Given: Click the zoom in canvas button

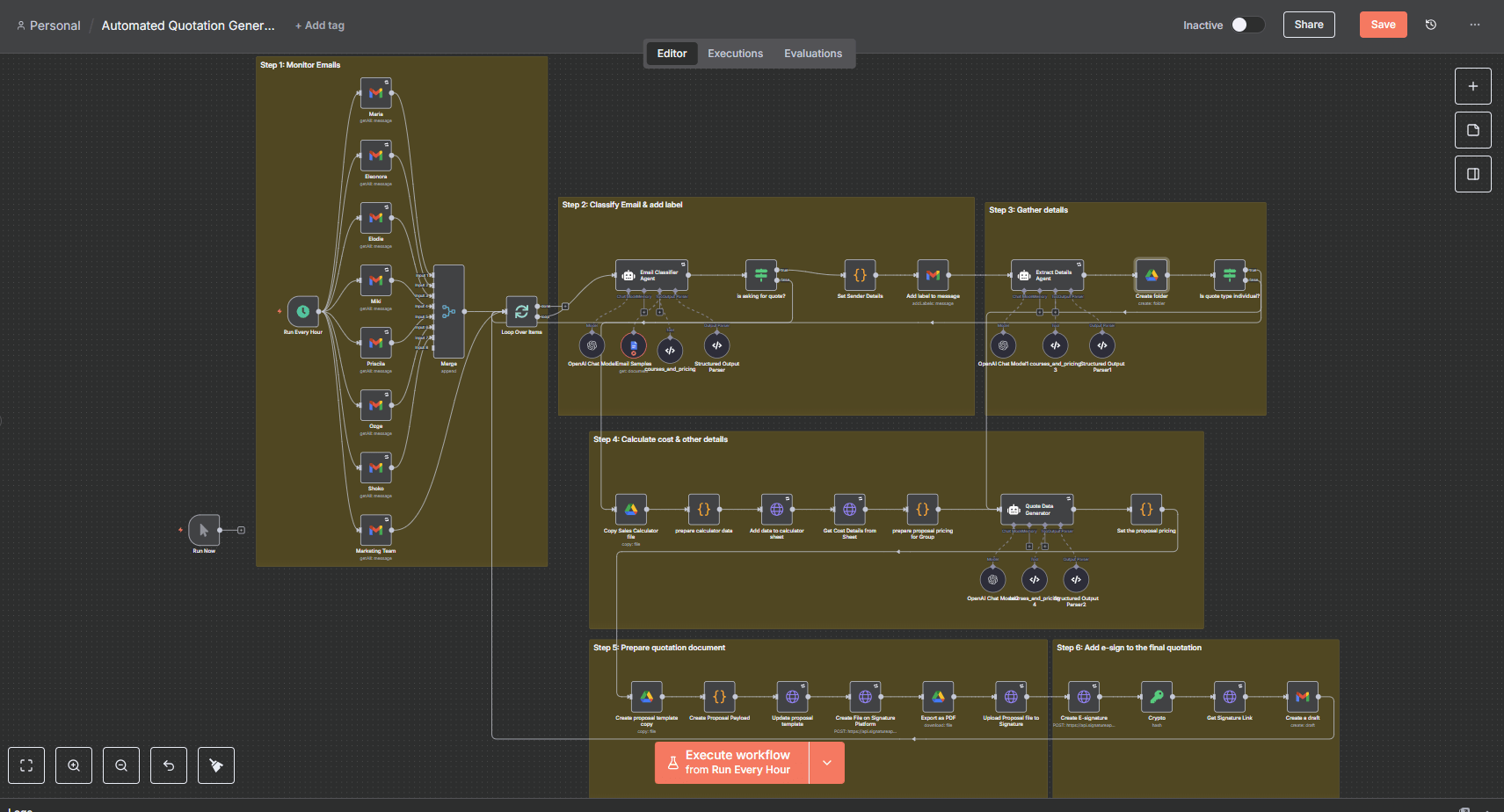Looking at the screenshot, I should pos(74,765).
